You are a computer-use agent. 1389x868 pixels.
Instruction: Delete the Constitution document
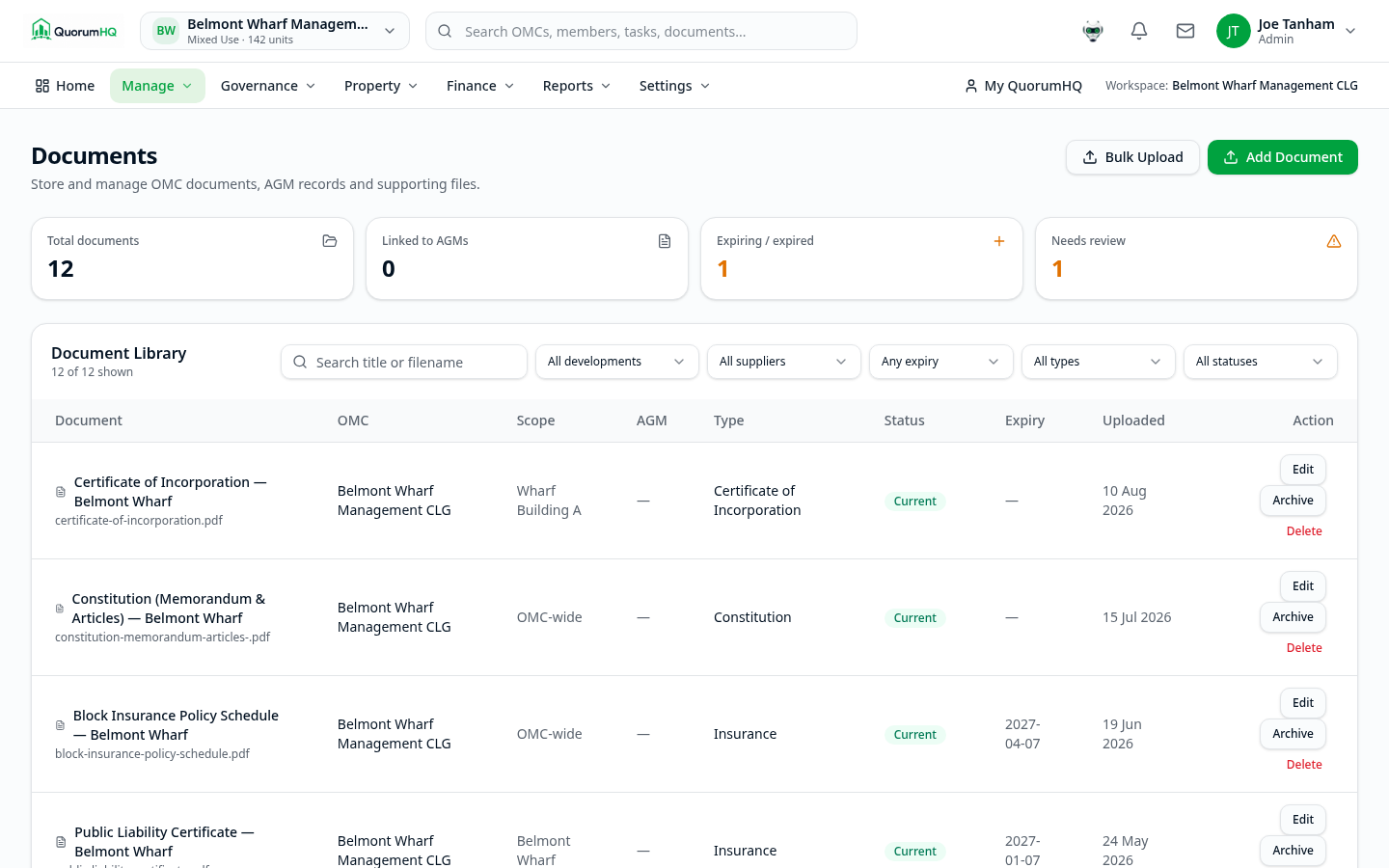click(x=1304, y=648)
